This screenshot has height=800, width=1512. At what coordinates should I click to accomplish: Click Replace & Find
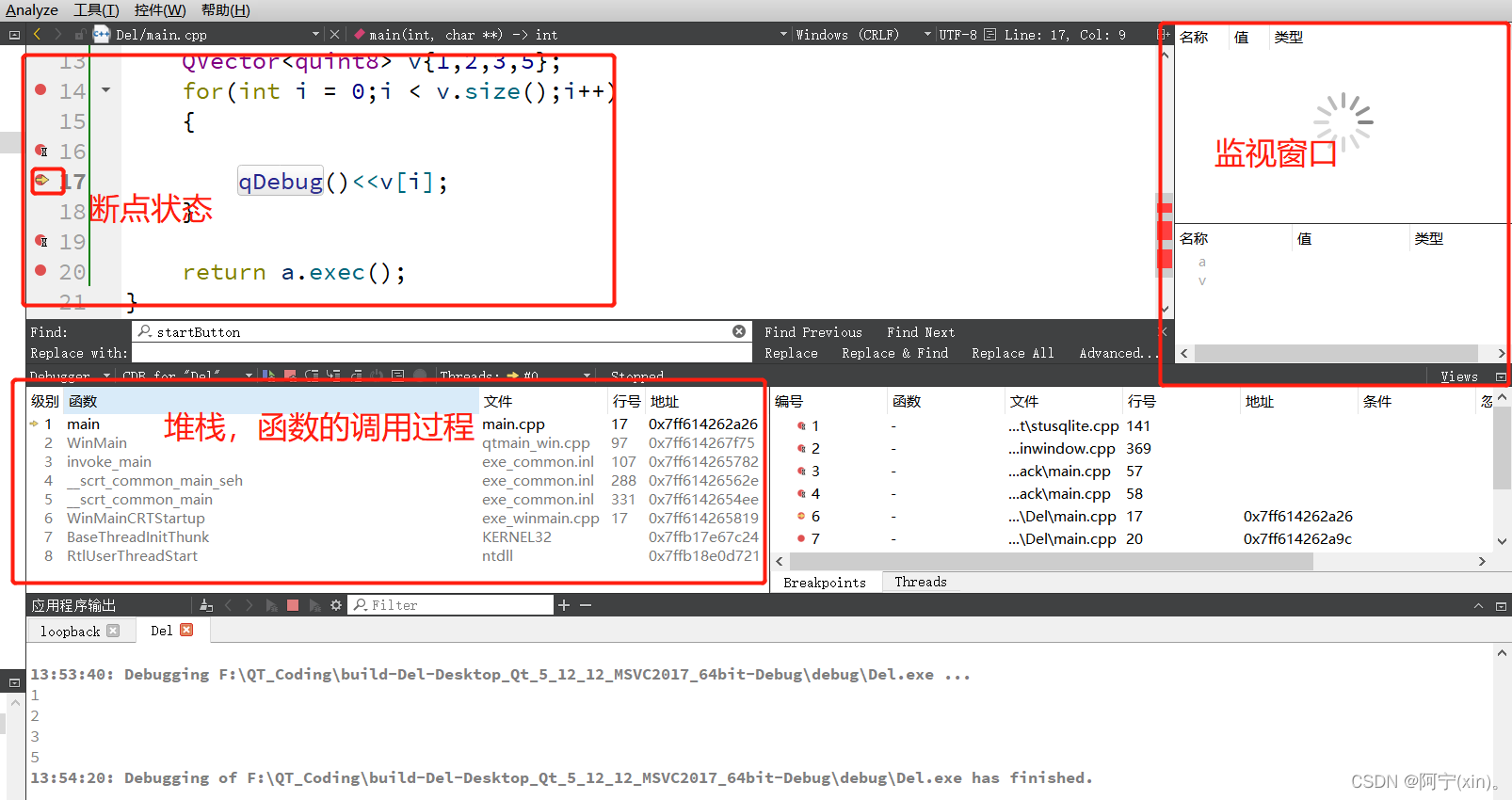tap(894, 353)
